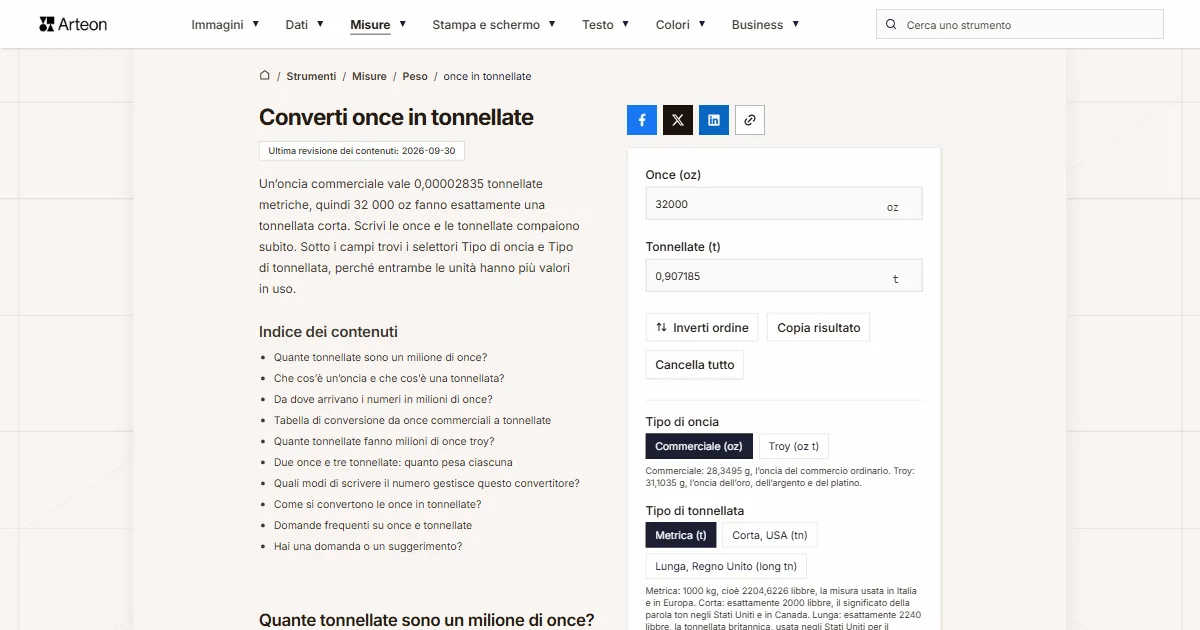The image size is (1200, 630).
Task: Copy page link icon
Action: pyautogui.click(x=750, y=120)
